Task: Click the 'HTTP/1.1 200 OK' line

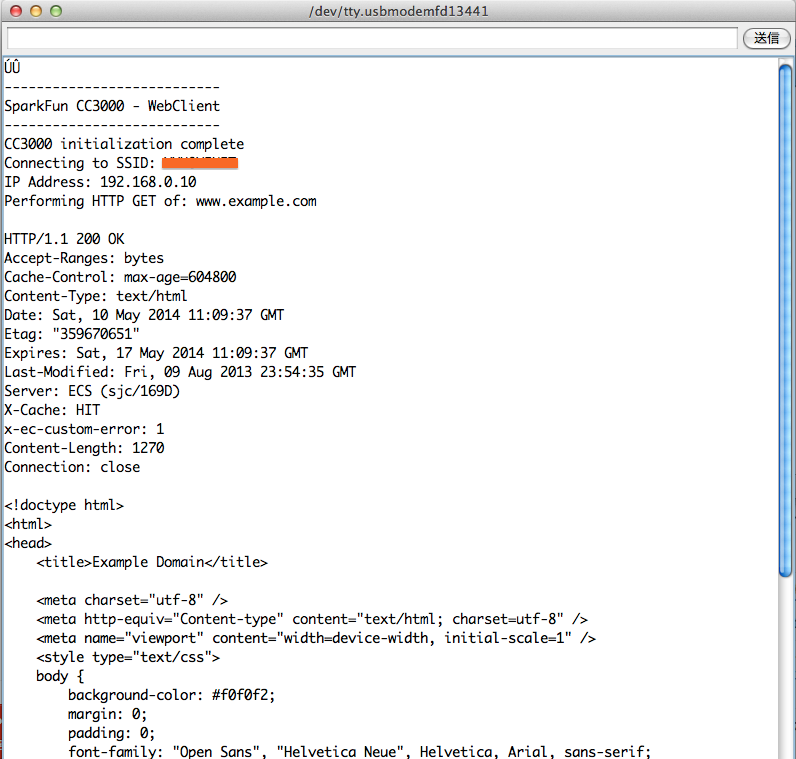Action: [x=64, y=239]
